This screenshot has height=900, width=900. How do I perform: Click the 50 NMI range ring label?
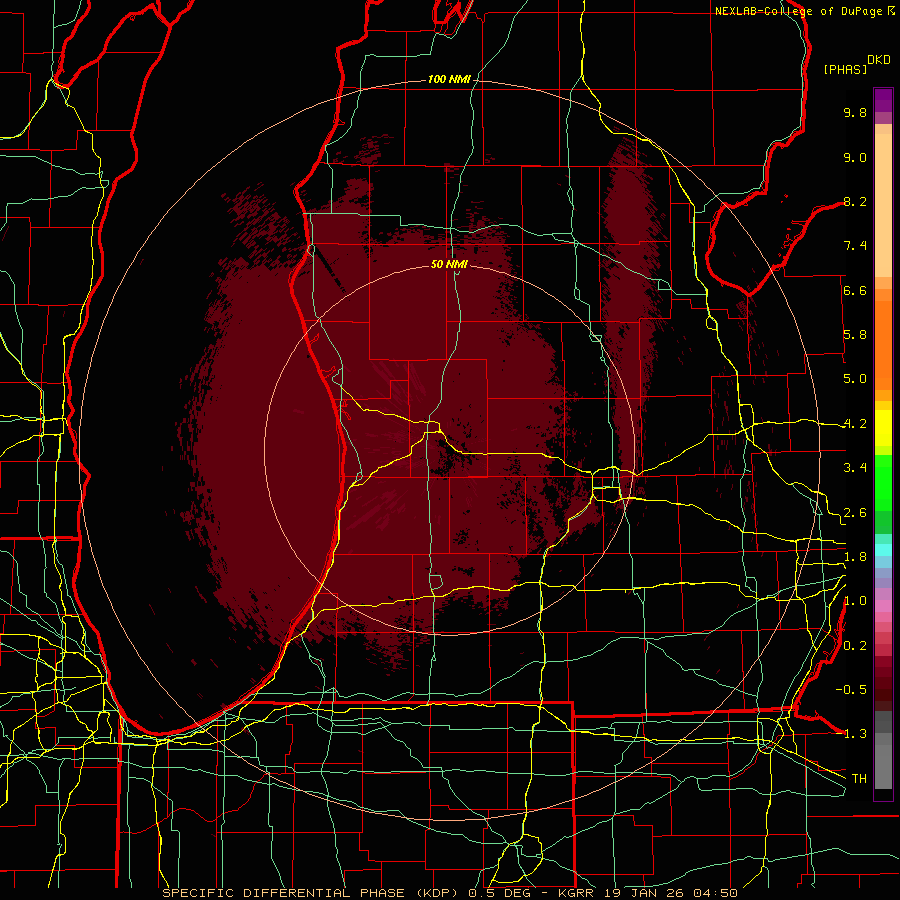coord(449,264)
